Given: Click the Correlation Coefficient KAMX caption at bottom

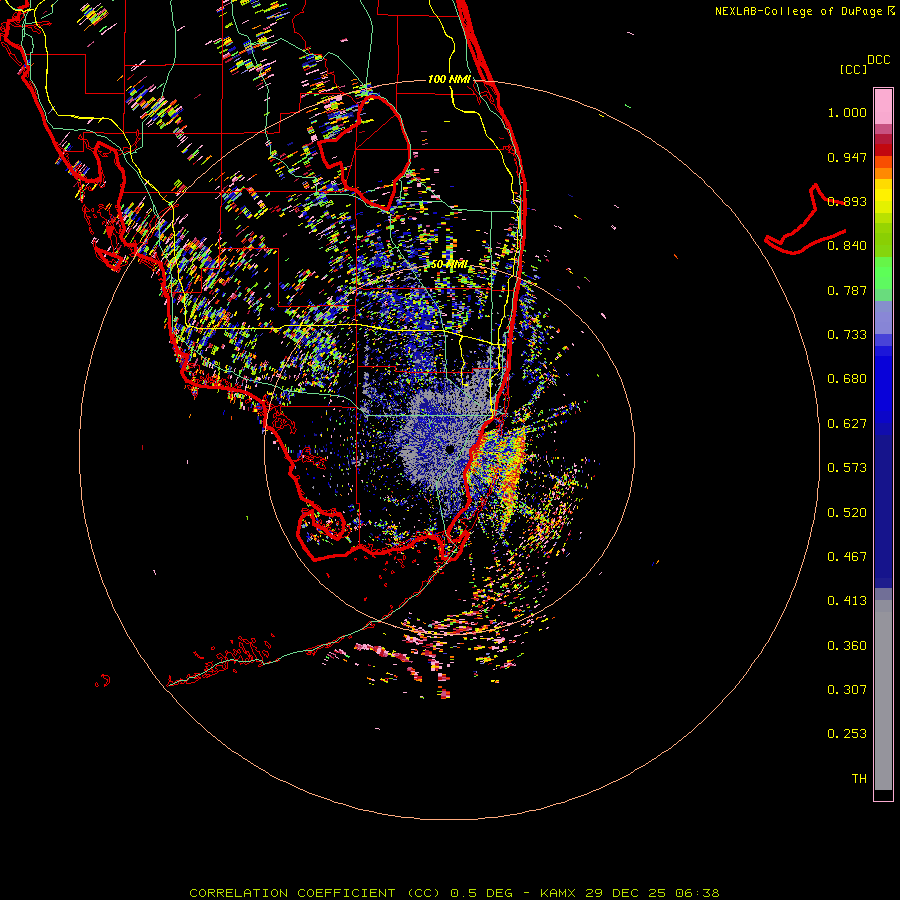Looking at the screenshot, I should 454,893.
